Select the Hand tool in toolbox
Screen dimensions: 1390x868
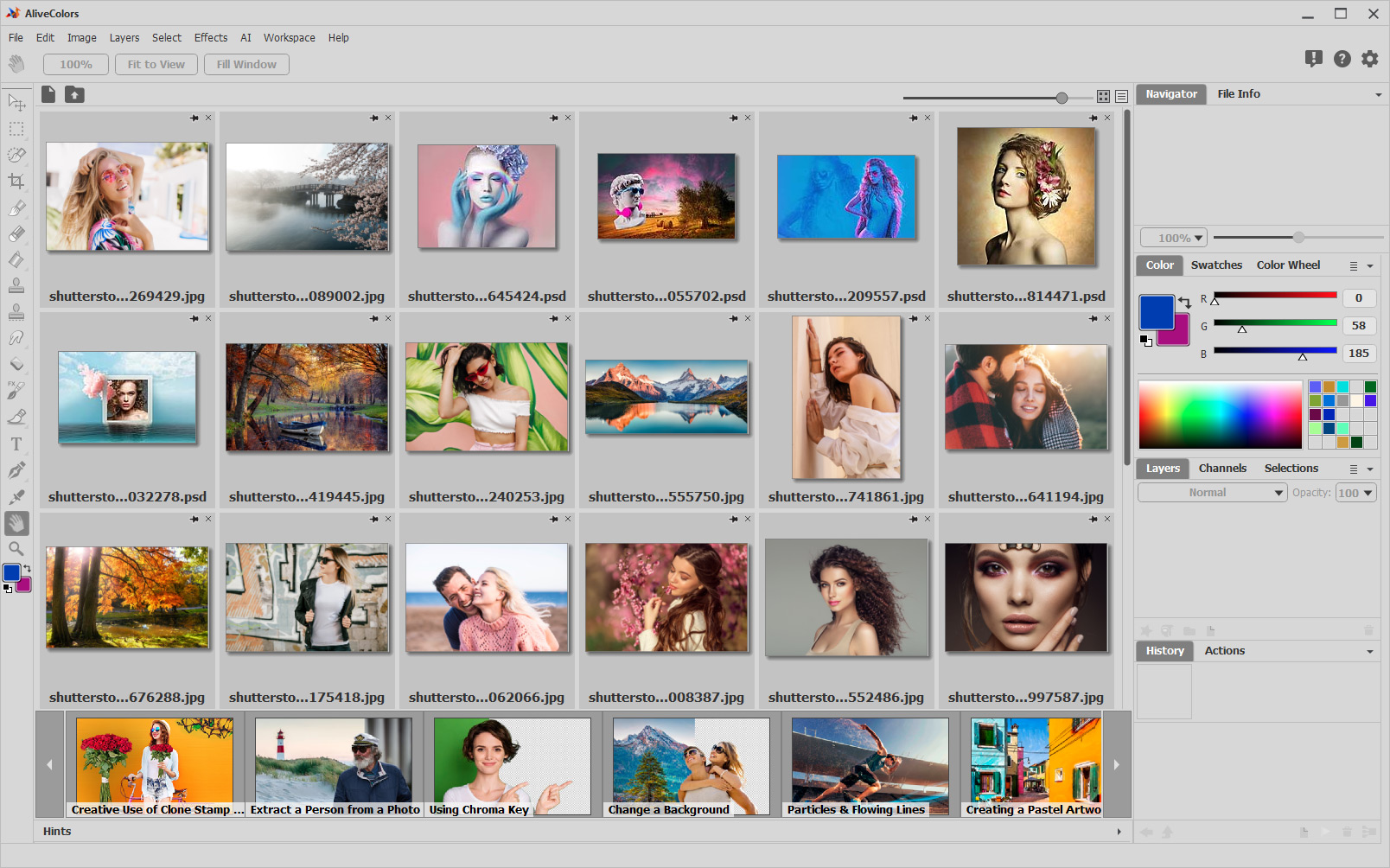[16, 522]
